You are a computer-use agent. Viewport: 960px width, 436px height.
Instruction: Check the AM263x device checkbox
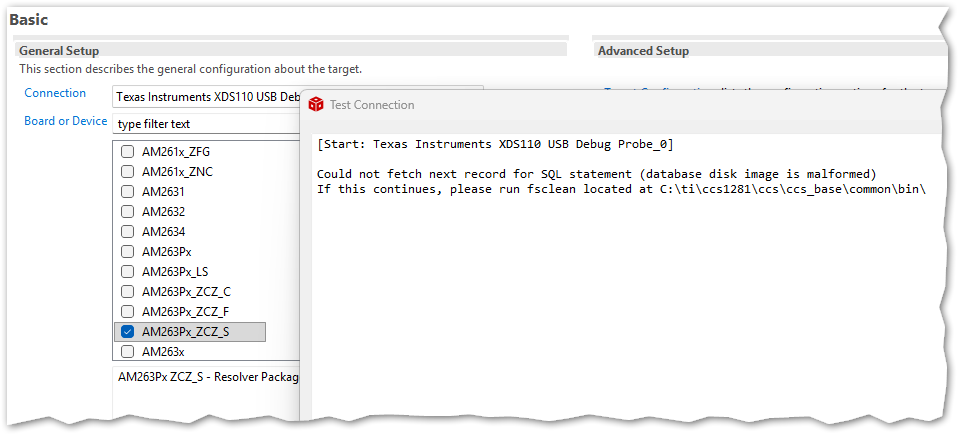click(x=127, y=352)
